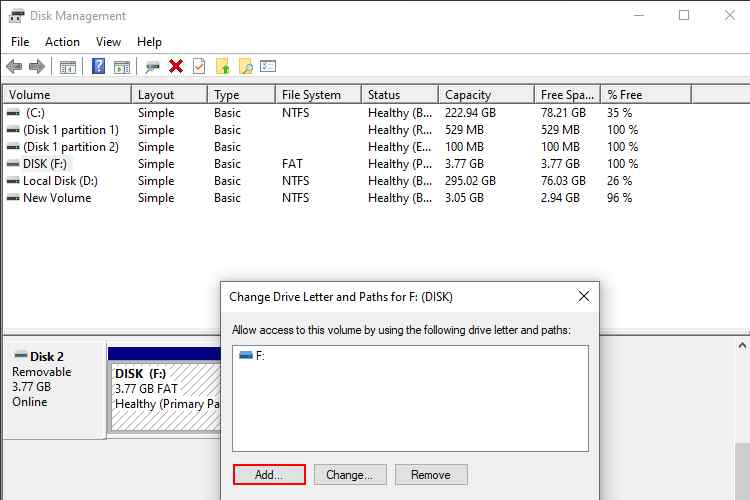
Task: Click the red X Delete icon in the toolbar
Action: point(176,67)
